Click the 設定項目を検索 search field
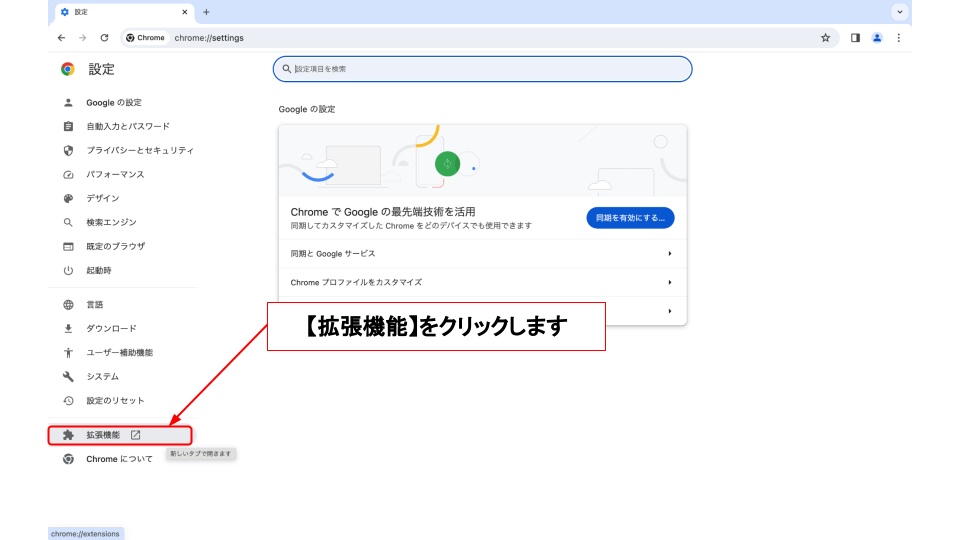Image resolution: width=960 pixels, height=540 pixels. tap(482, 69)
